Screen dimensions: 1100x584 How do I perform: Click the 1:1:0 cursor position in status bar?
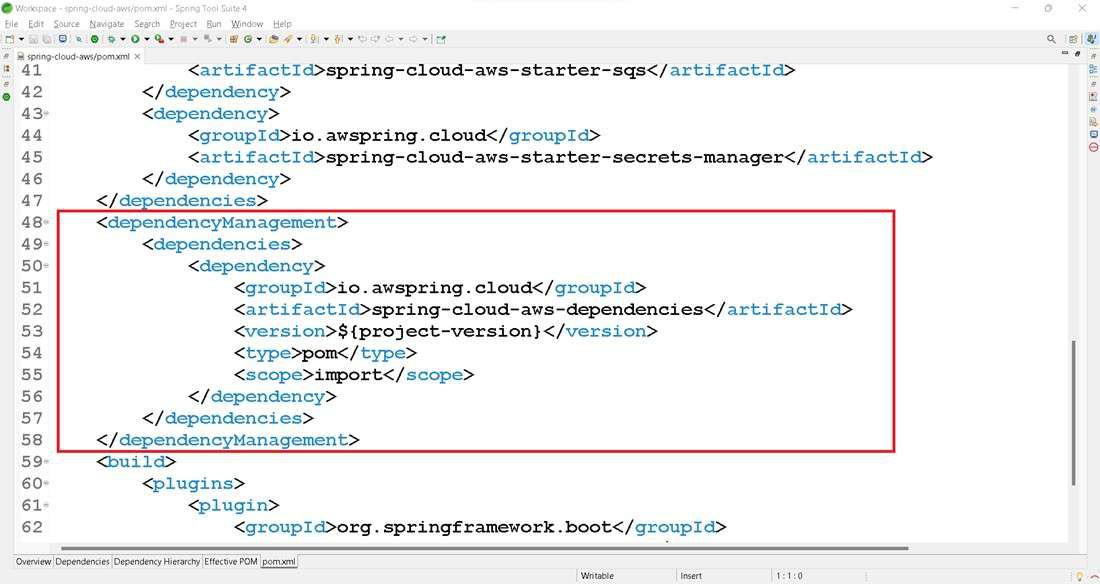[x=789, y=576]
